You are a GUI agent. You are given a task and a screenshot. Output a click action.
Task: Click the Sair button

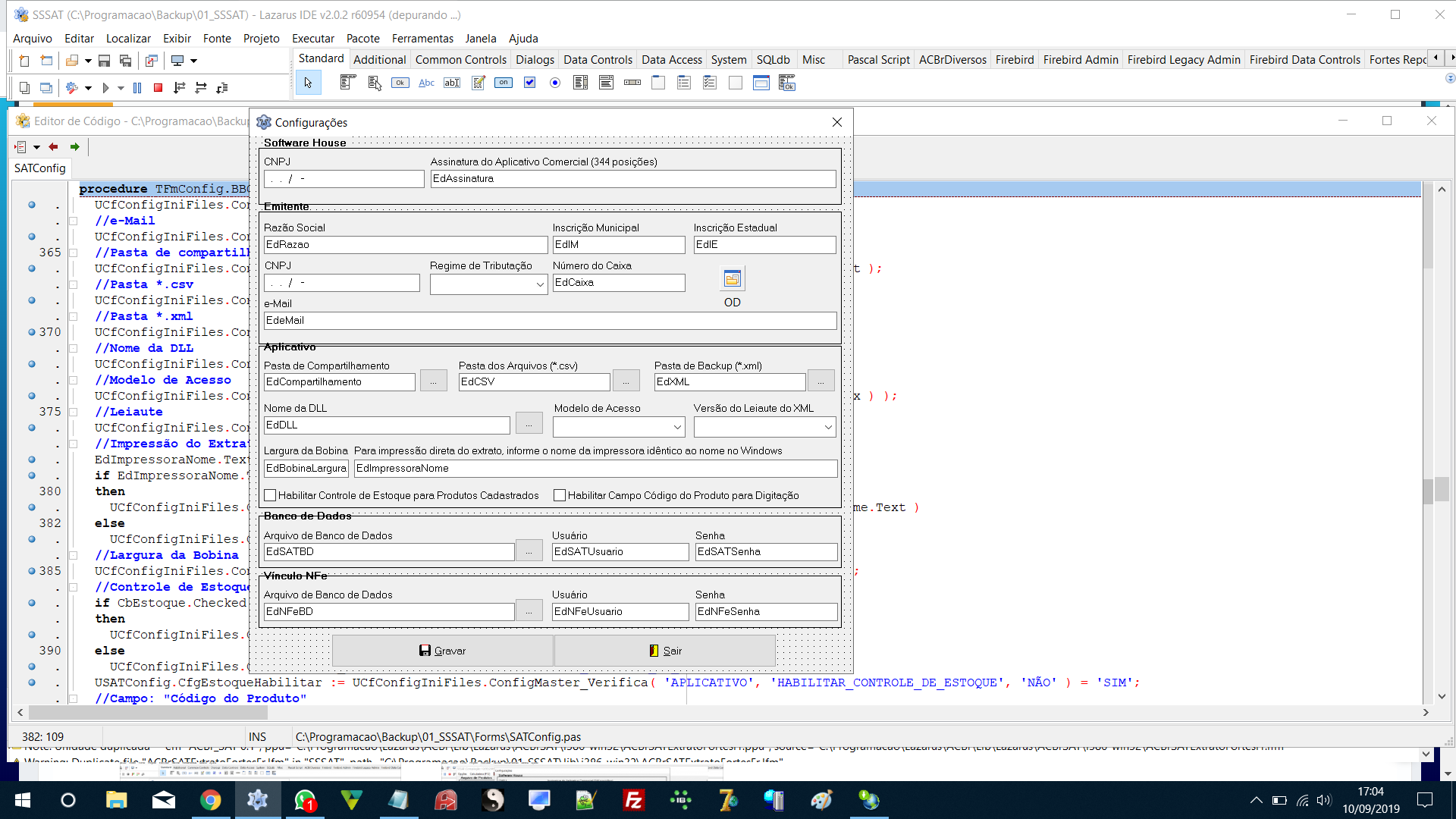(x=665, y=651)
